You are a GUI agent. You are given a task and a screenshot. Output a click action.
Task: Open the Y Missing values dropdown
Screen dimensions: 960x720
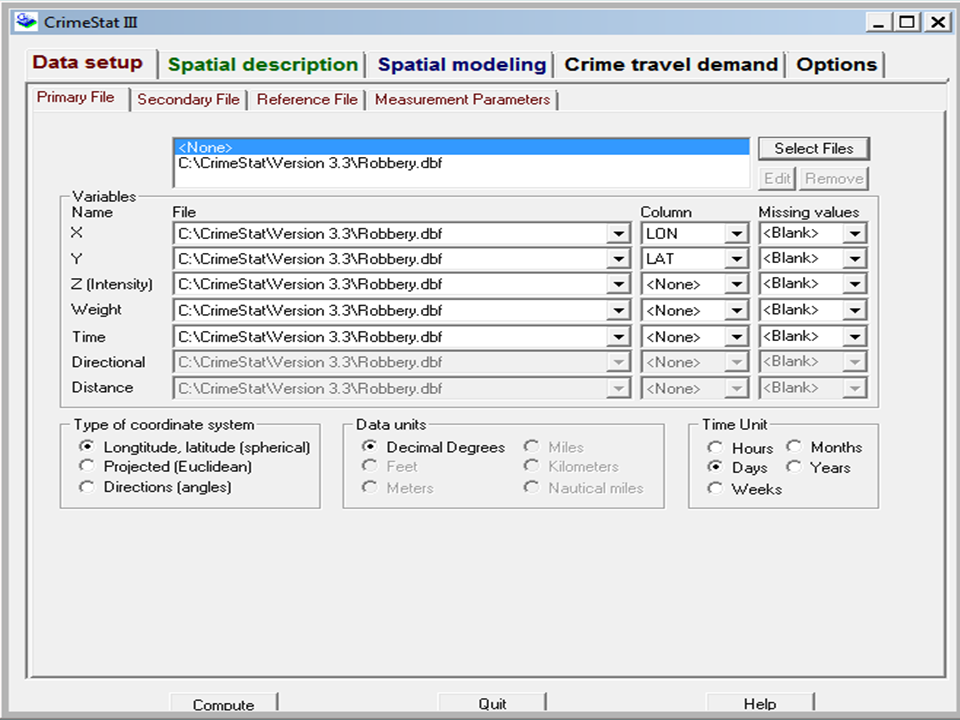tap(855, 260)
